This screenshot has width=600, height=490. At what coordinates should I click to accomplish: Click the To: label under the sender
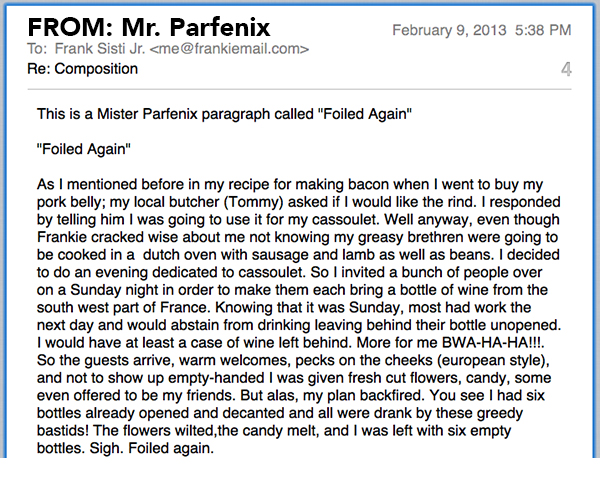pyautogui.click(x=37, y=49)
